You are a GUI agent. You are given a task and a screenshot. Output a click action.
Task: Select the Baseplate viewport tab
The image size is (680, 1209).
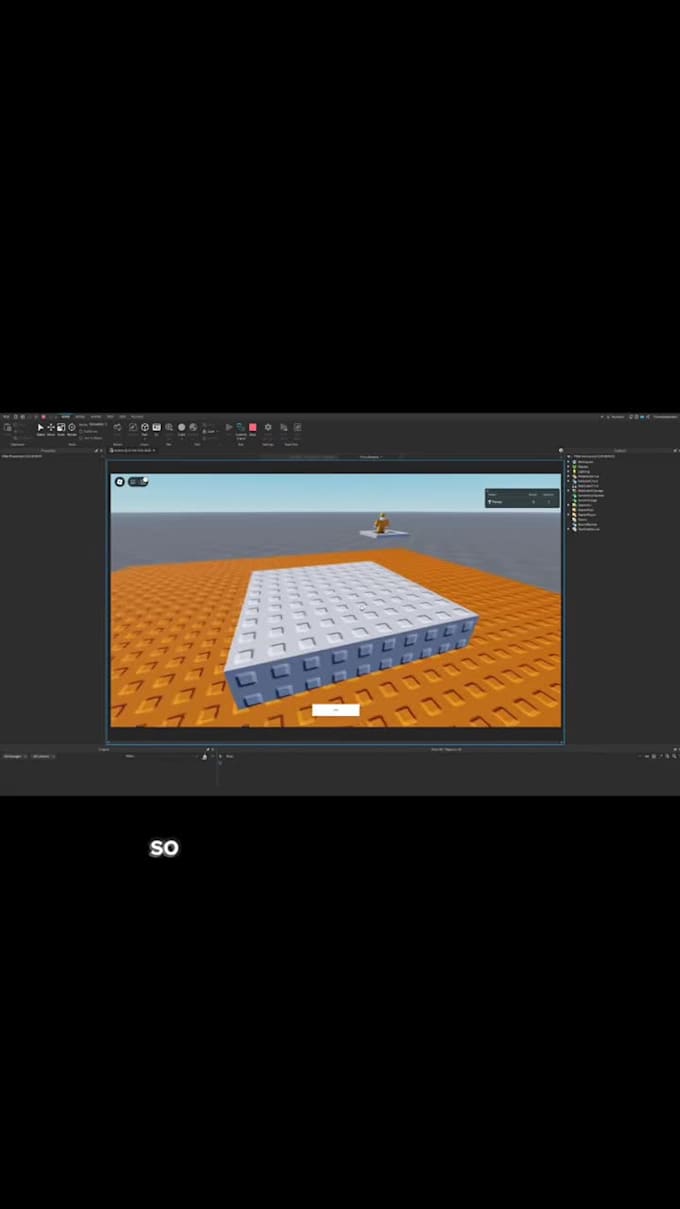point(133,451)
